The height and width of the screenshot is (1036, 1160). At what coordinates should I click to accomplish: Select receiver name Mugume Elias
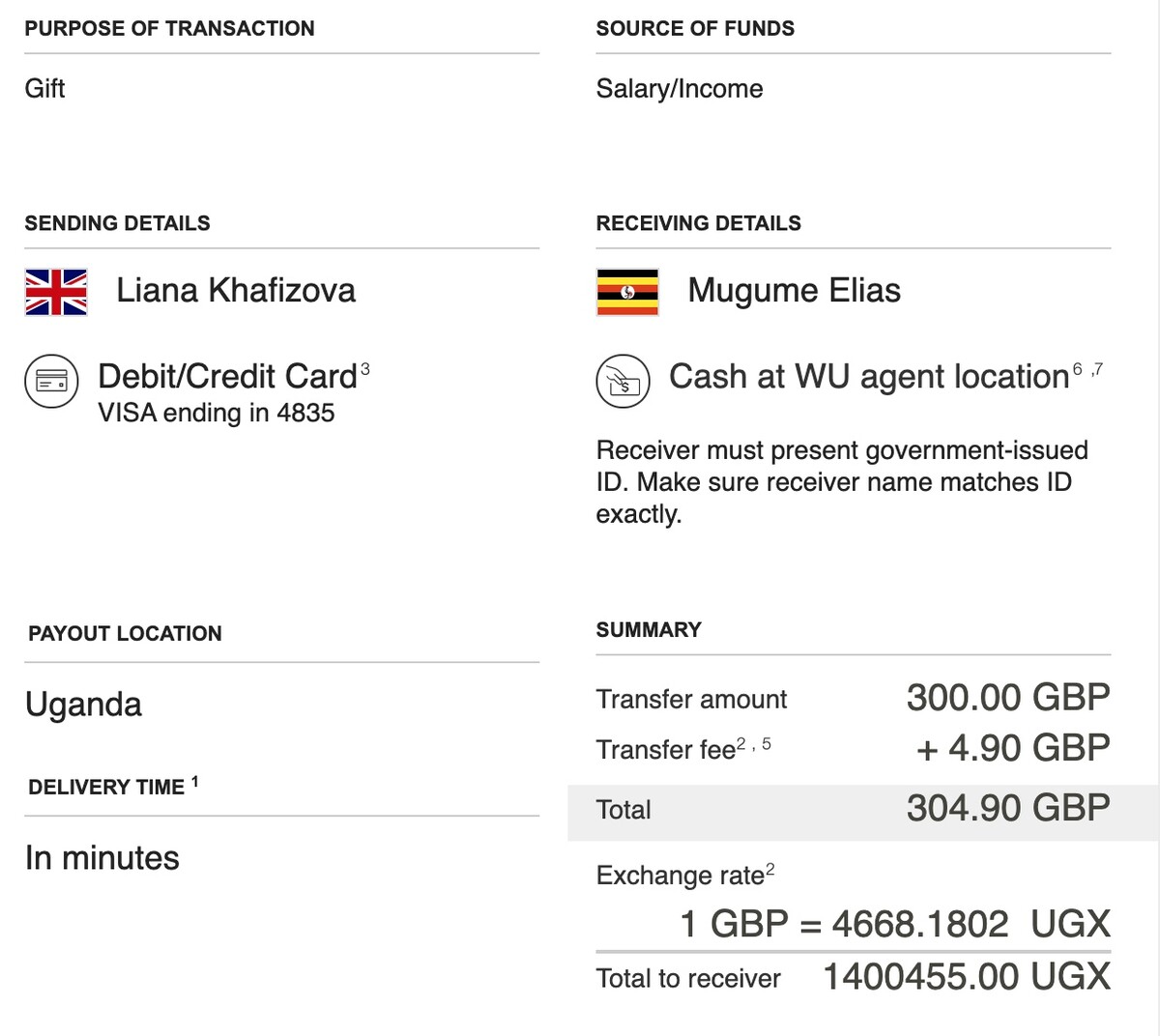click(794, 290)
